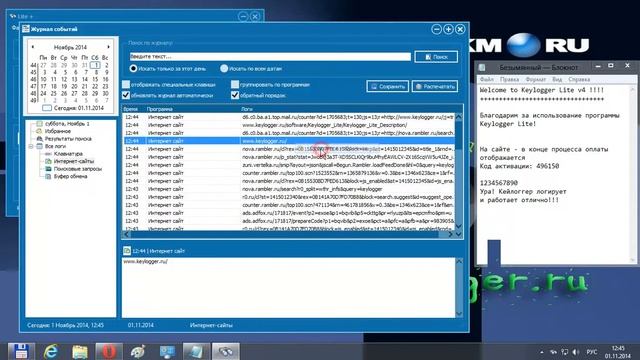
Task: Click the Клавиатура keyboard icon
Action: click(48, 154)
